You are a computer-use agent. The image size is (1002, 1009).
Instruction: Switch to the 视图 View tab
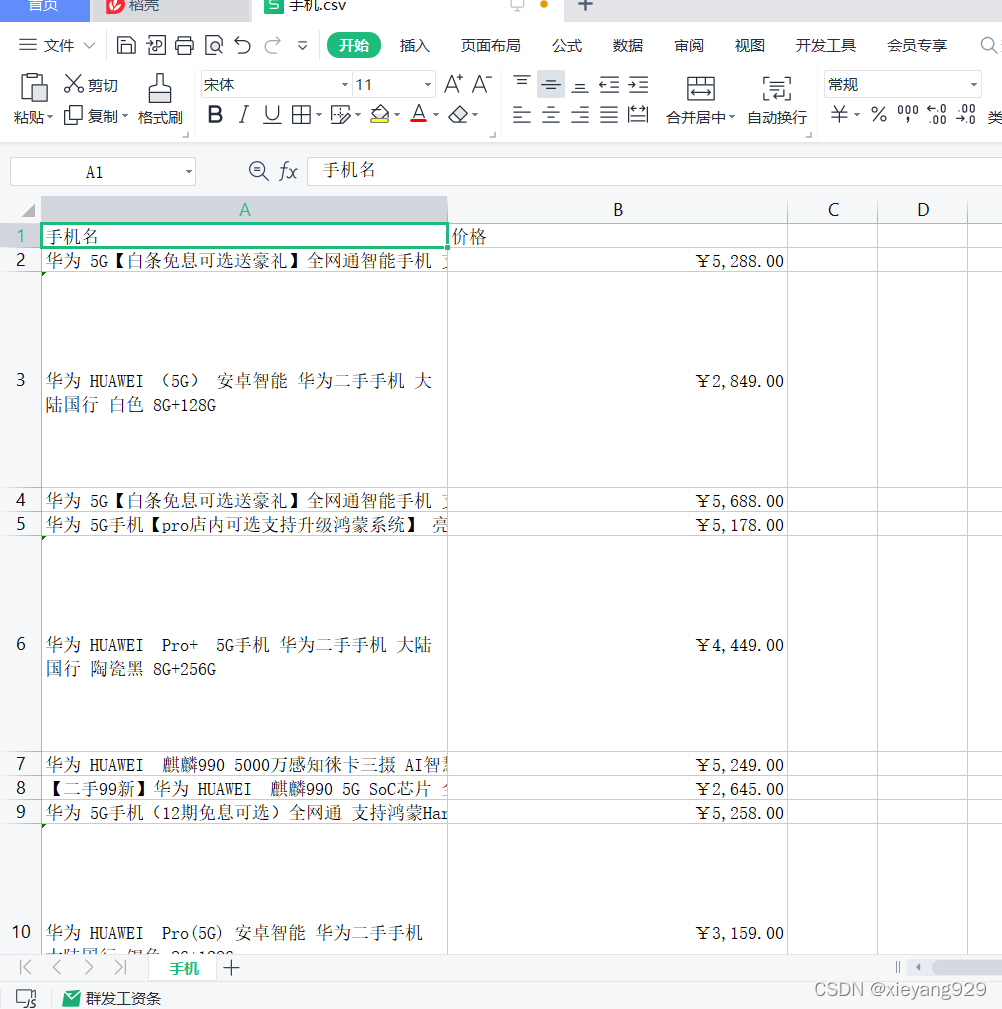pyautogui.click(x=749, y=46)
